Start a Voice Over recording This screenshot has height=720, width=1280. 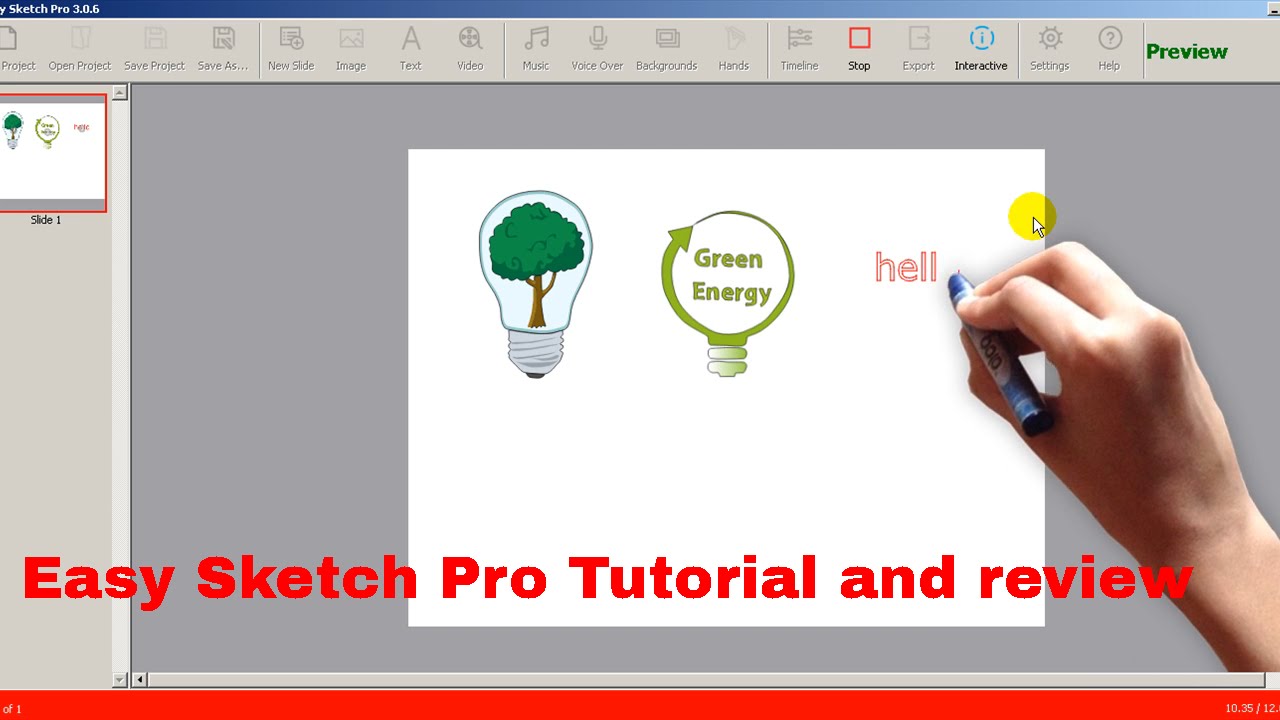597,49
